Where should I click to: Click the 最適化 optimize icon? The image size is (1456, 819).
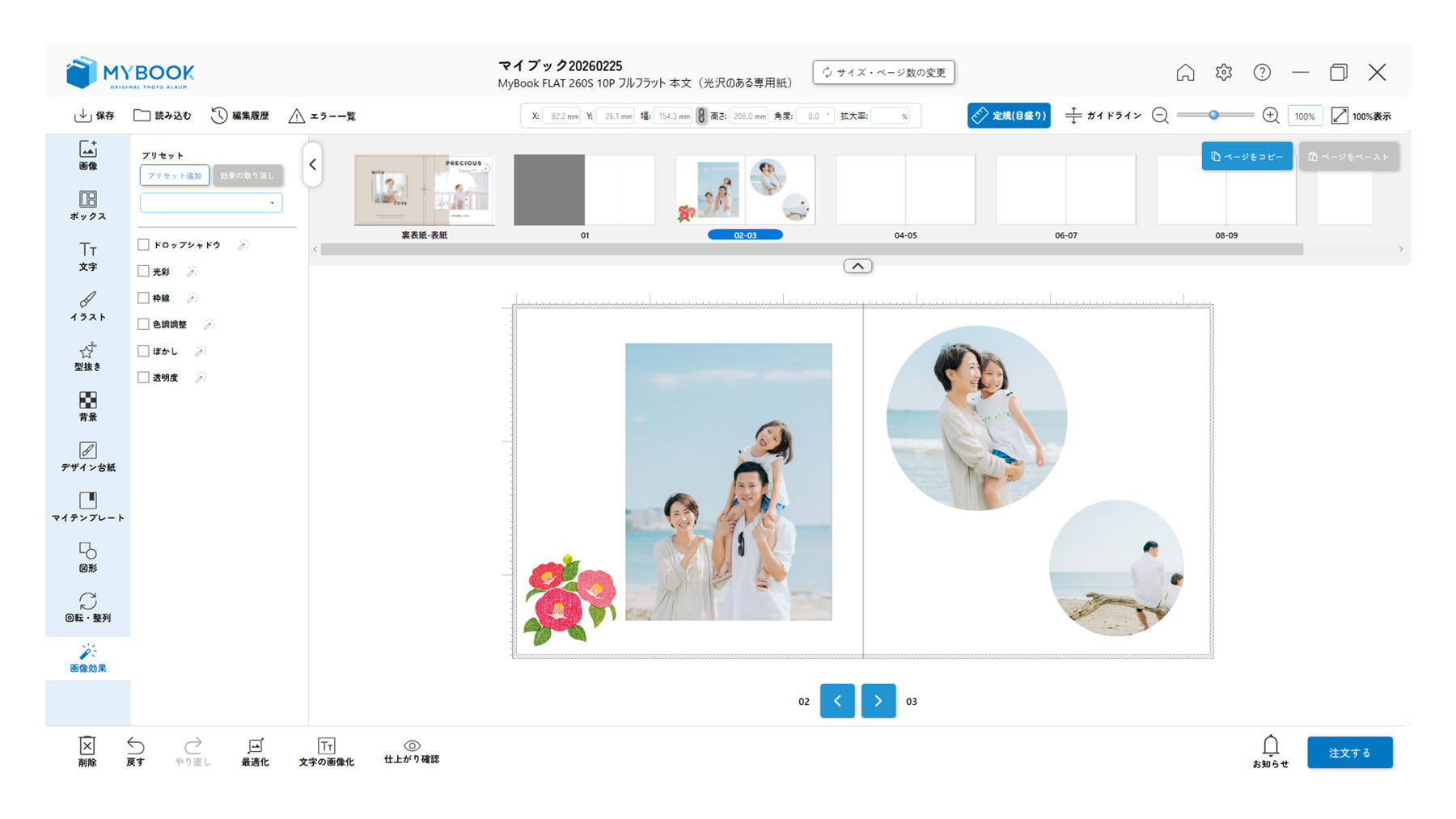[x=255, y=745]
